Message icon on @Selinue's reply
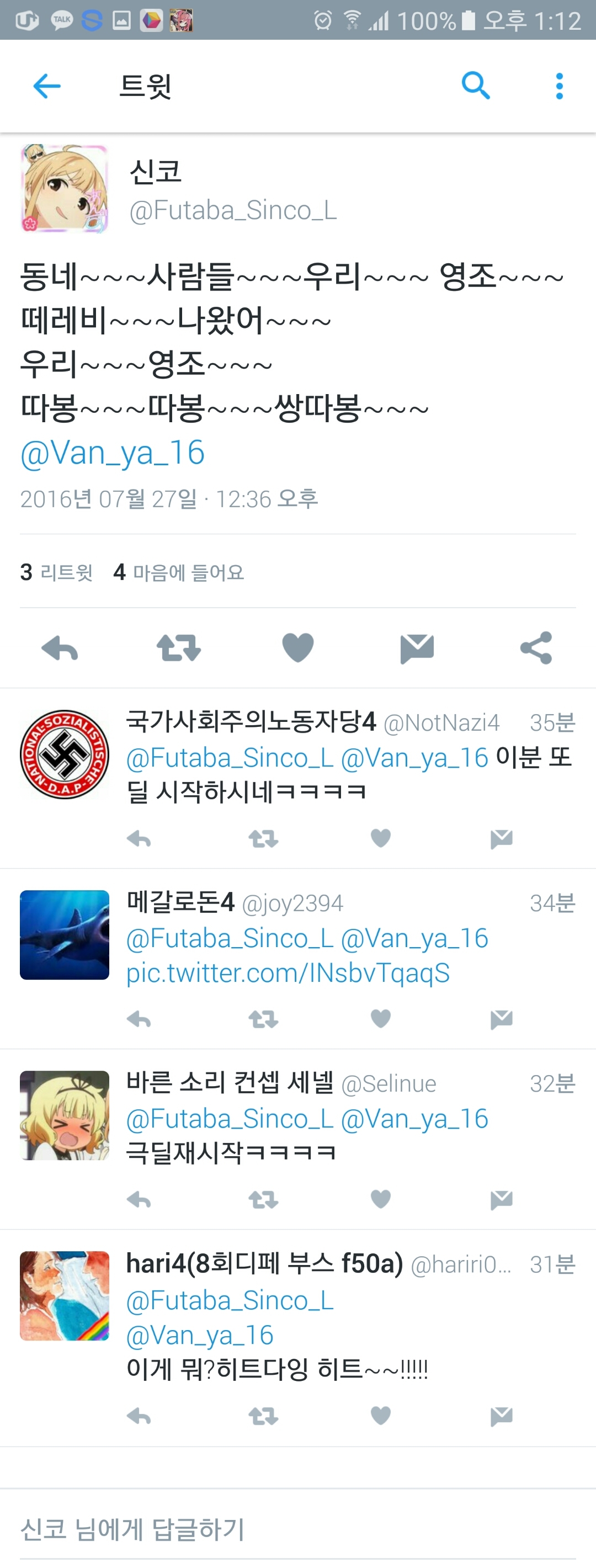The width and height of the screenshot is (596, 1568). point(502,1200)
